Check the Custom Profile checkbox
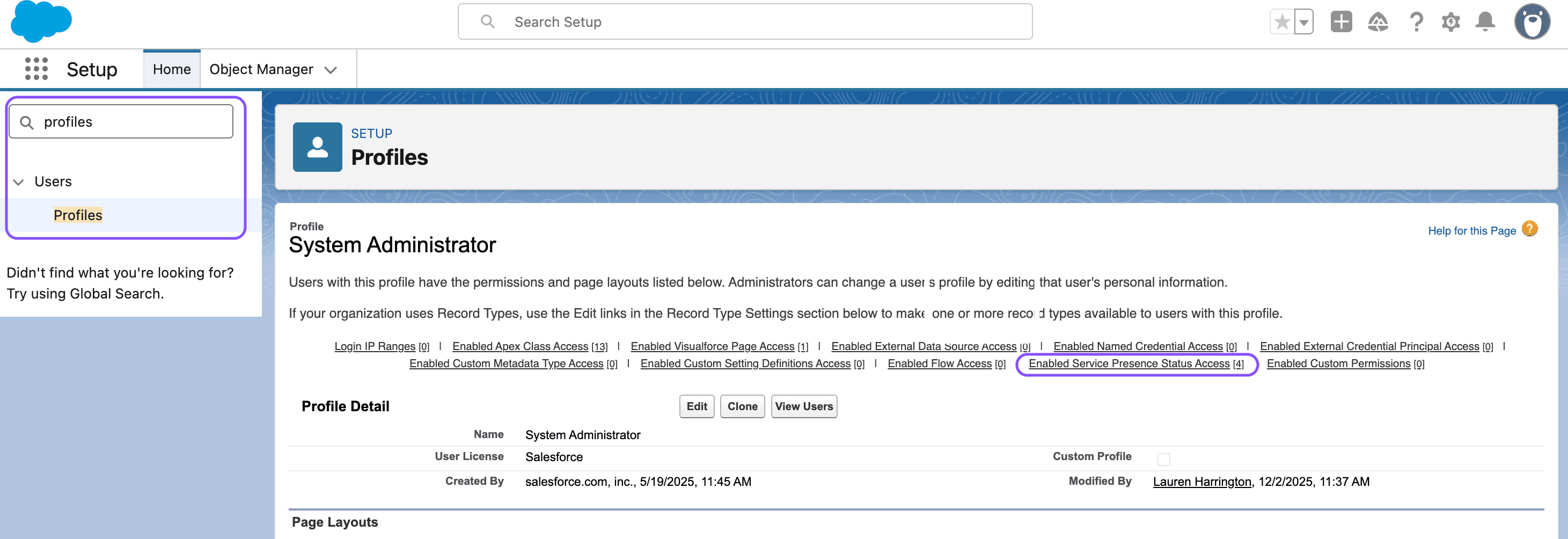This screenshot has width=1568, height=539. 1165,458
